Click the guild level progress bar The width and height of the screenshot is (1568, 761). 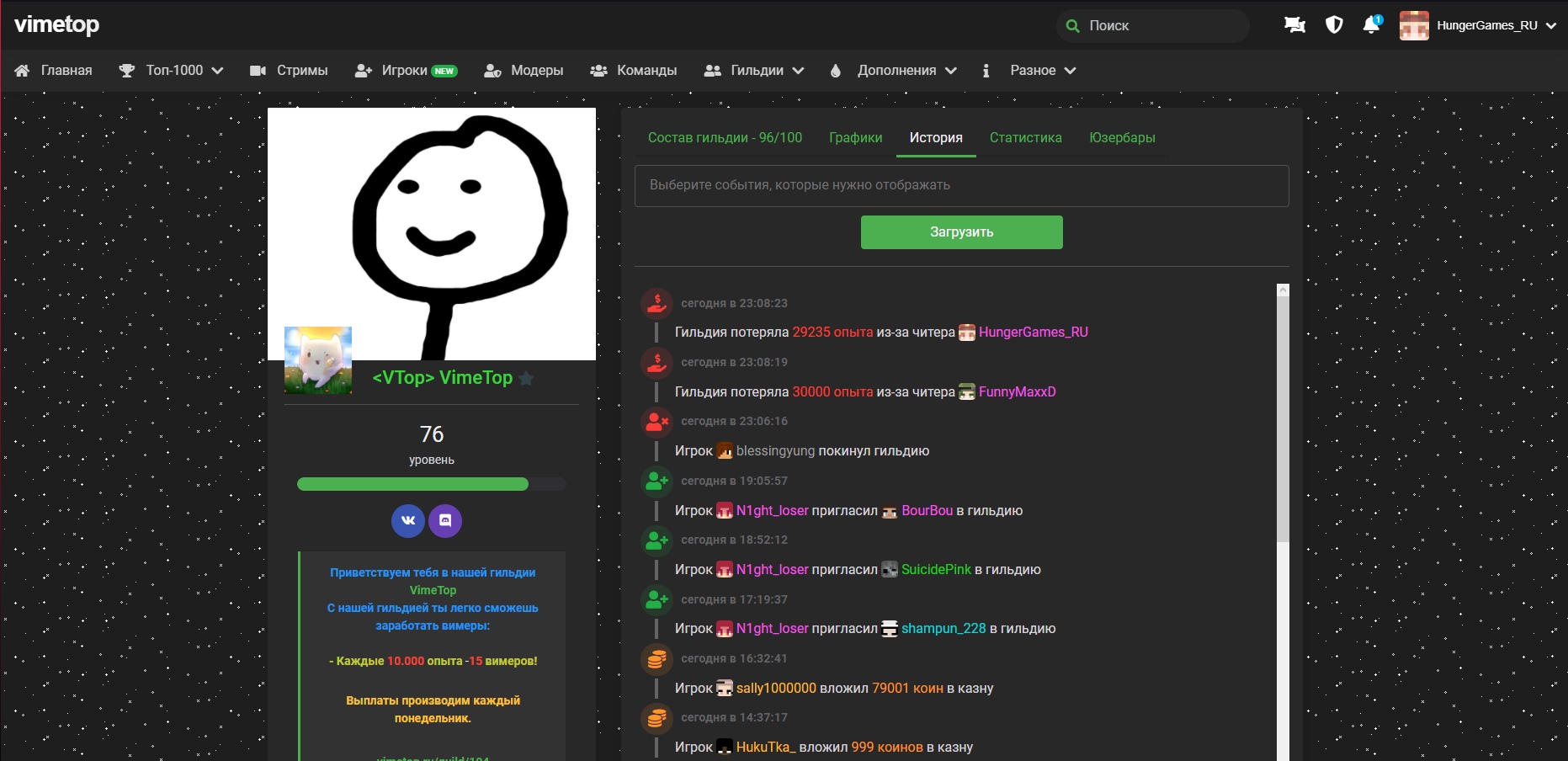tap(431, 484)
